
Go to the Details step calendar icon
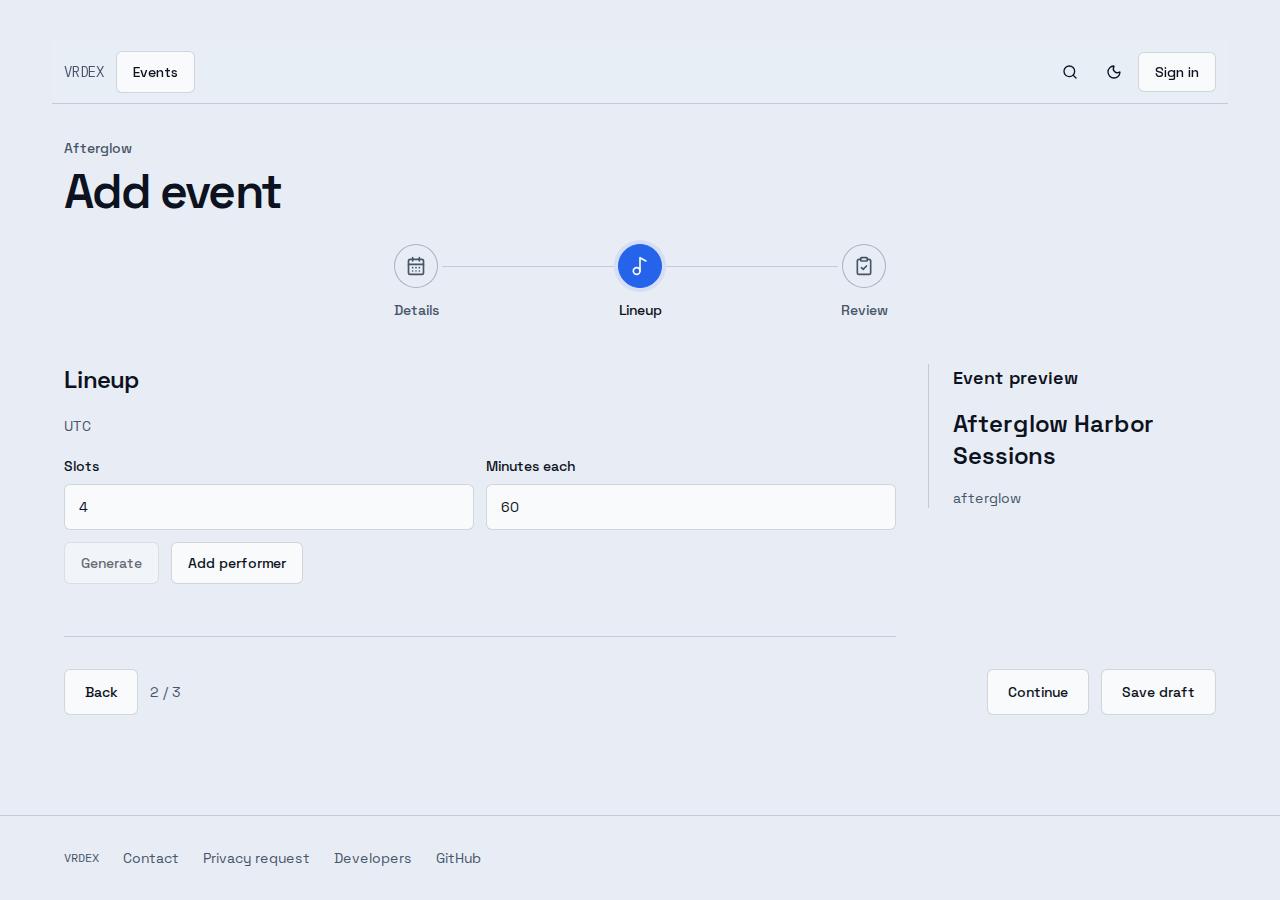(x=416, y=266)
